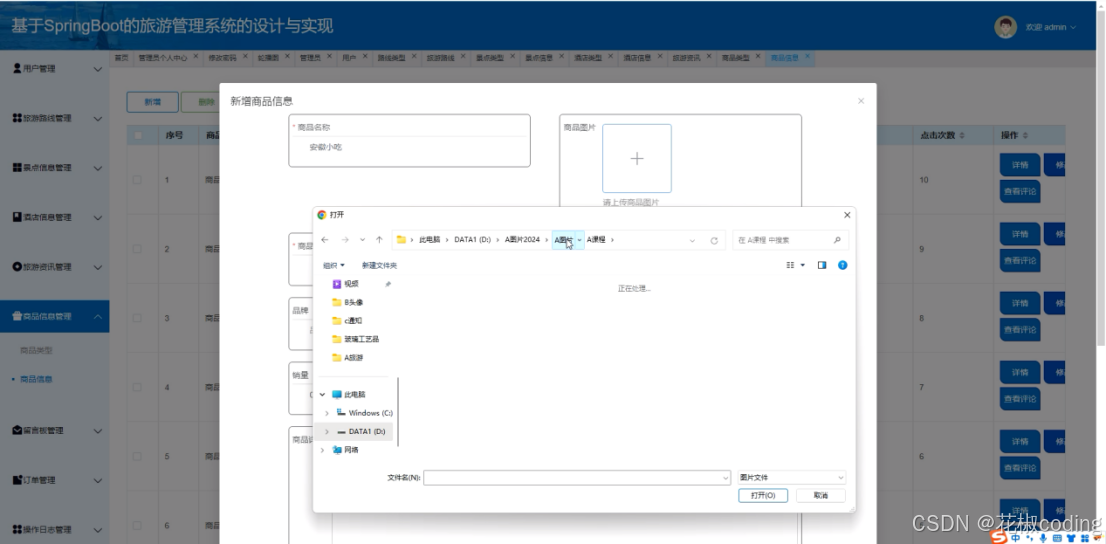The width and height of the screenshot is (1106, 544).
Task: Check the row 5 checkbox
Action: pyautogui.click(x=138, y=457)
